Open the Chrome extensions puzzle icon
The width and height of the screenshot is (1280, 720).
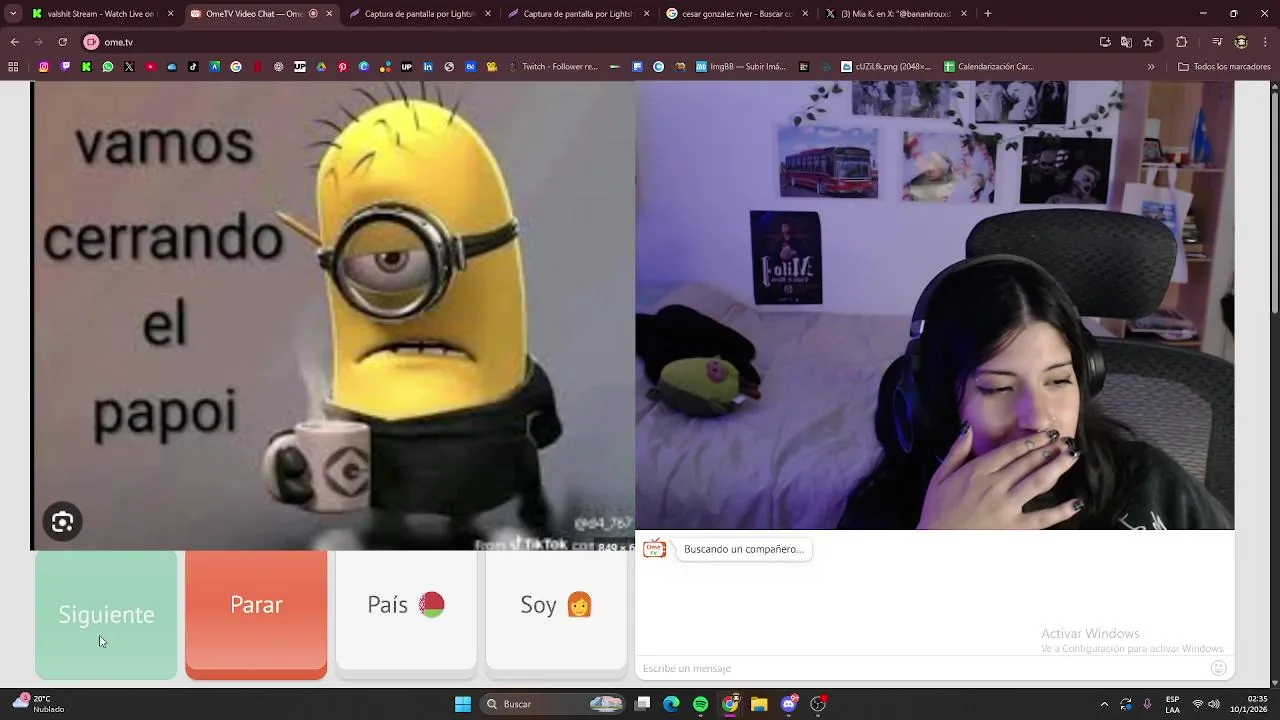coord(1181,42)
